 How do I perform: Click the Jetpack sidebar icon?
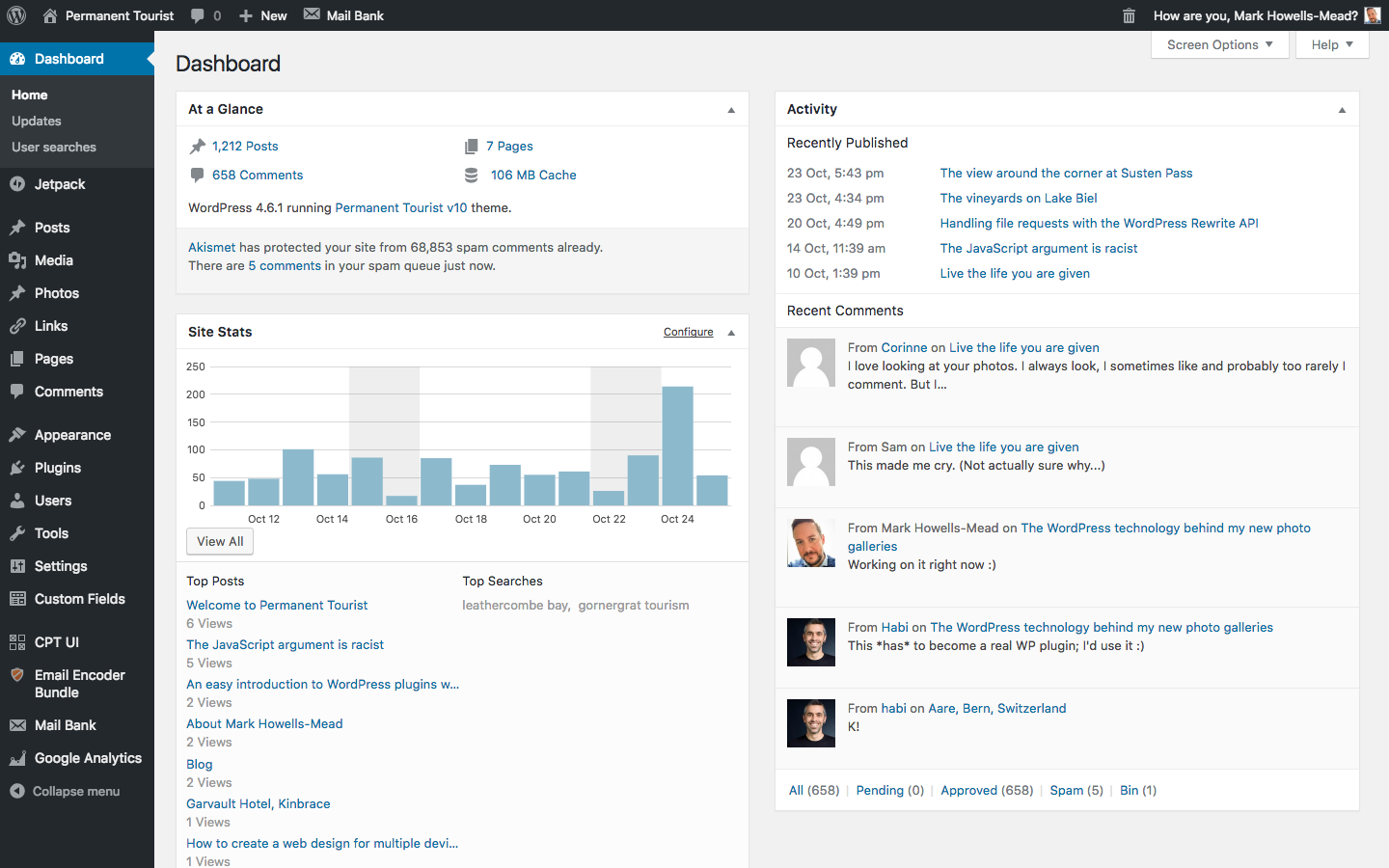17,184
